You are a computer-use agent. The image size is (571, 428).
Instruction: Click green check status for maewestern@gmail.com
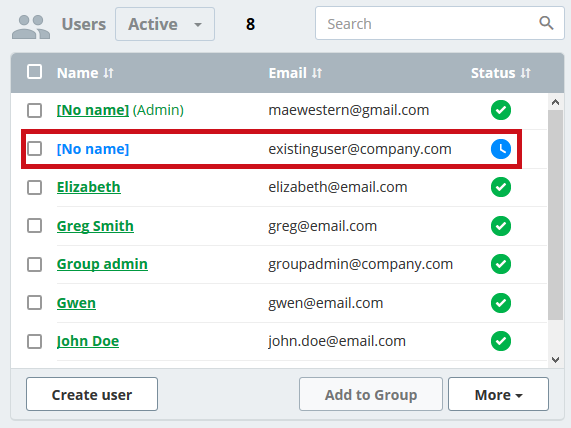click(x=501, y=110)
